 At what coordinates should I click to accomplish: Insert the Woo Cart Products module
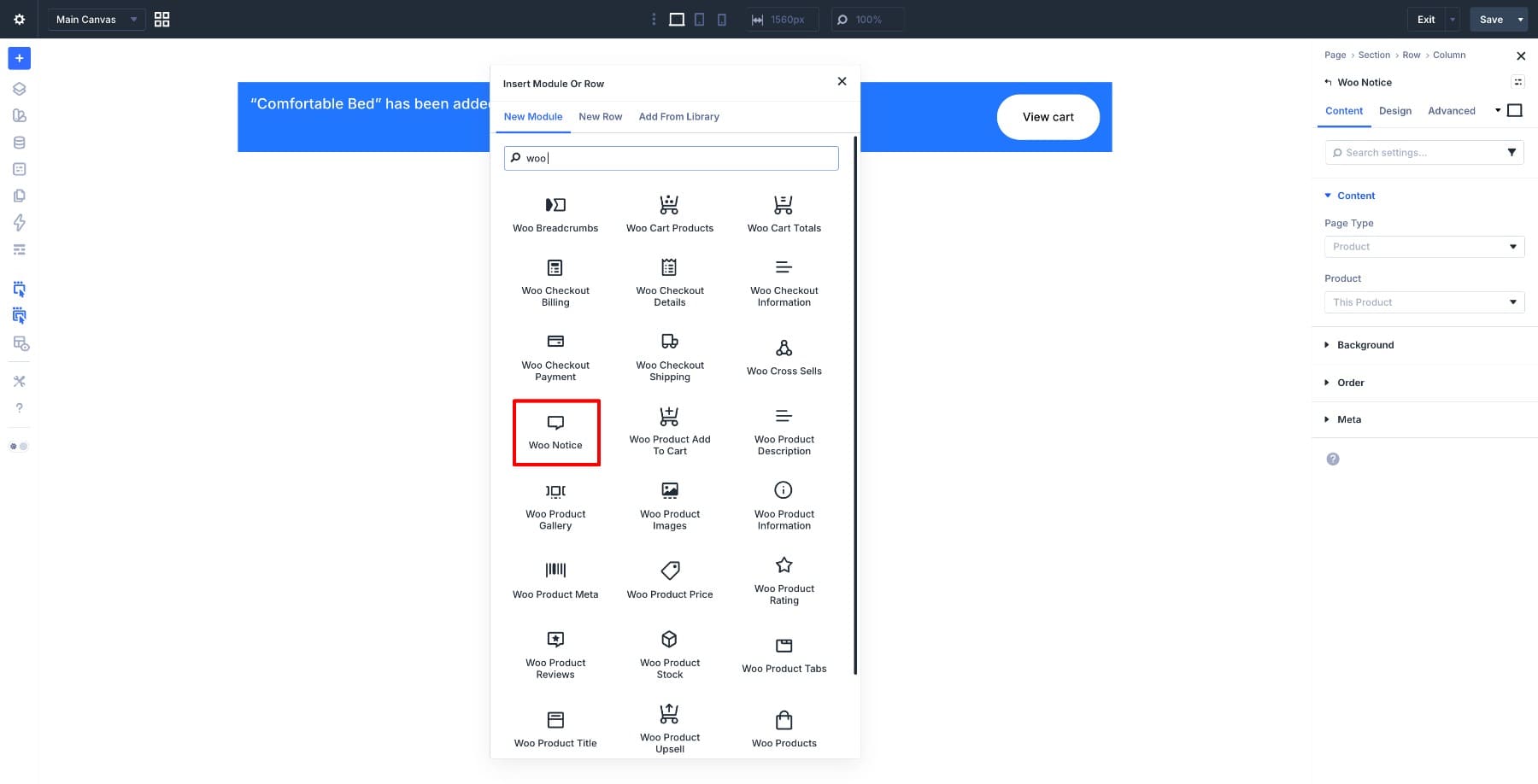click(670, 214)
